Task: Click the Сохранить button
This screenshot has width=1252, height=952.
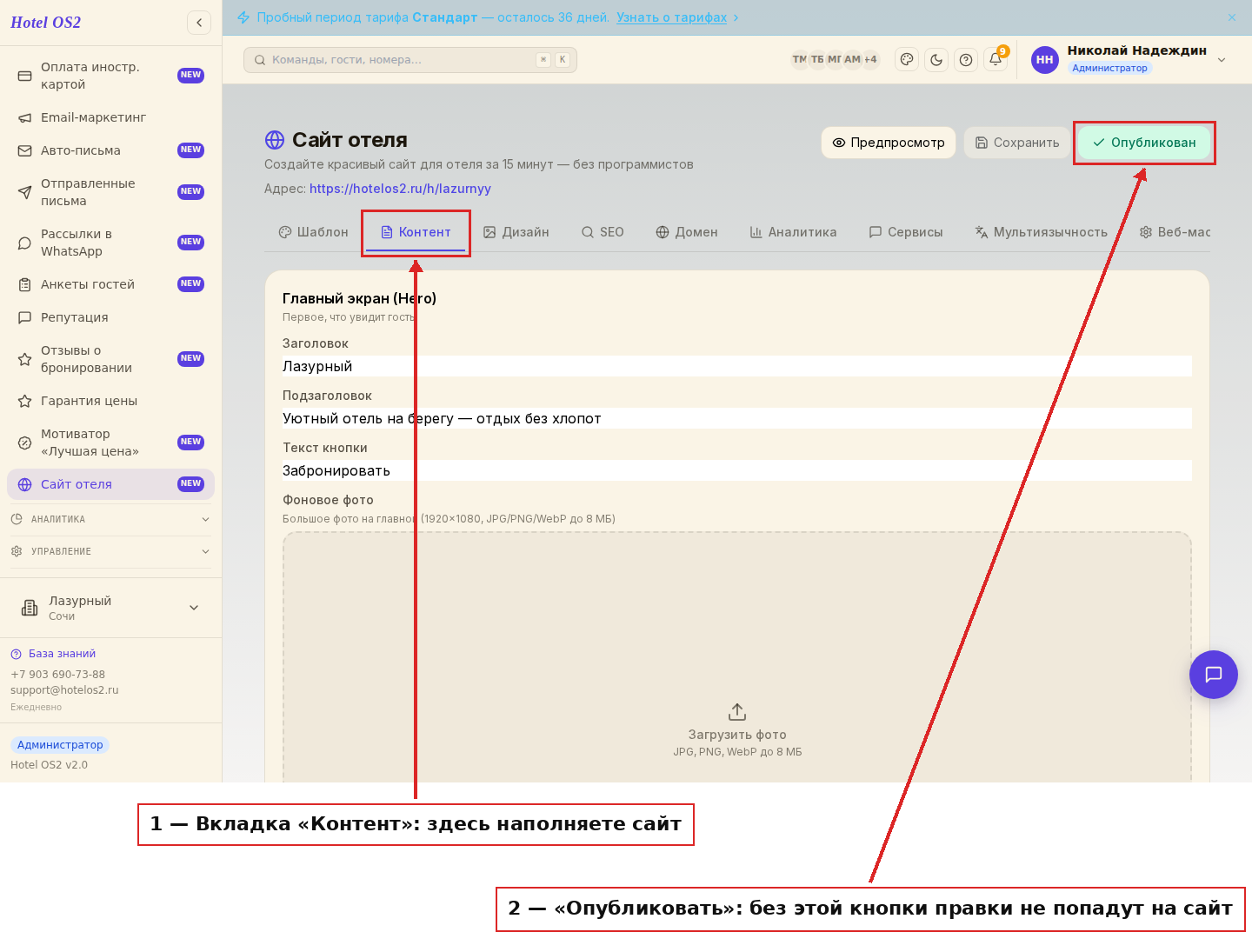Action: pyautogui.click(x=1017, y=143)
